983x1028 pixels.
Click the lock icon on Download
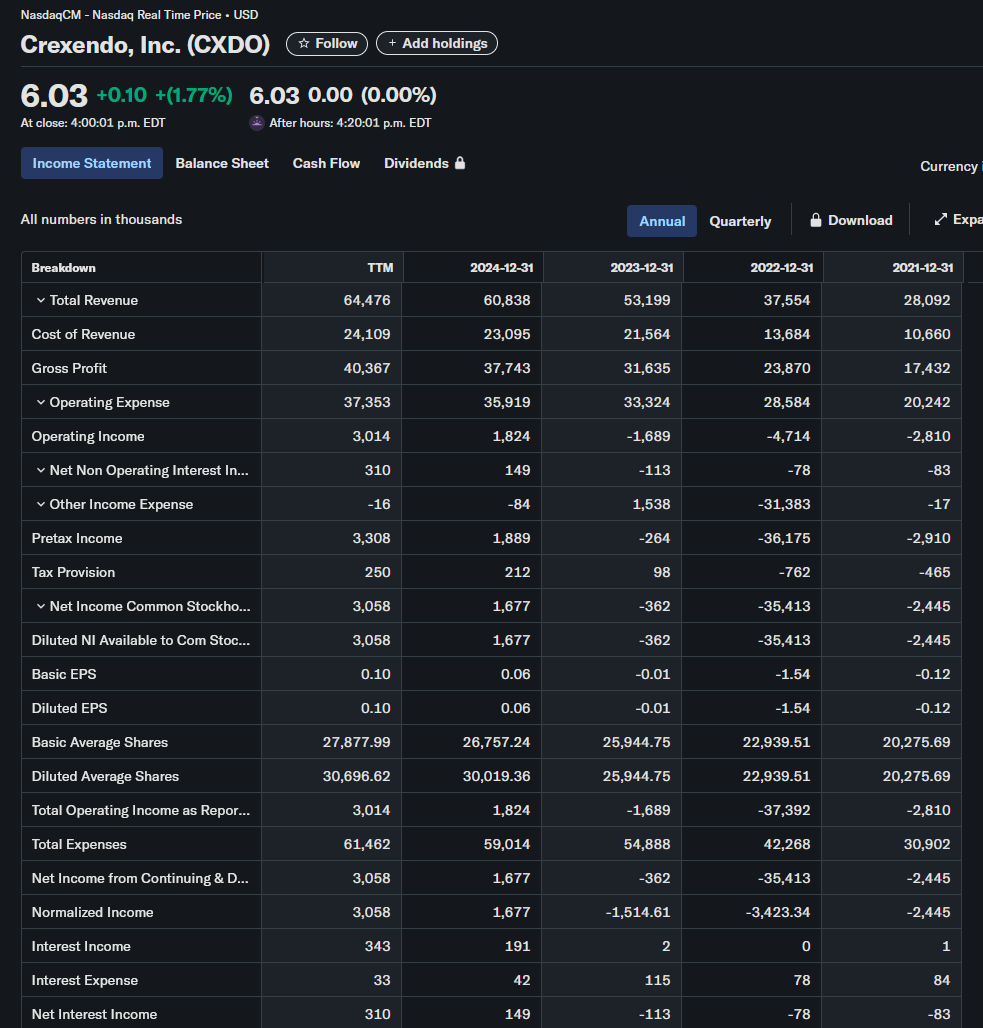click(x=816, y=220)
